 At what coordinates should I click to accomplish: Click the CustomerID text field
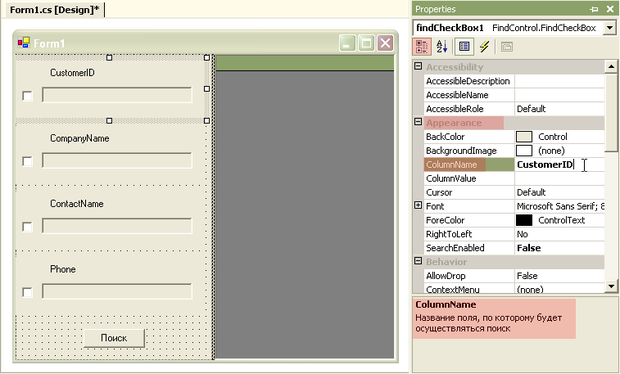pos(117,95)
